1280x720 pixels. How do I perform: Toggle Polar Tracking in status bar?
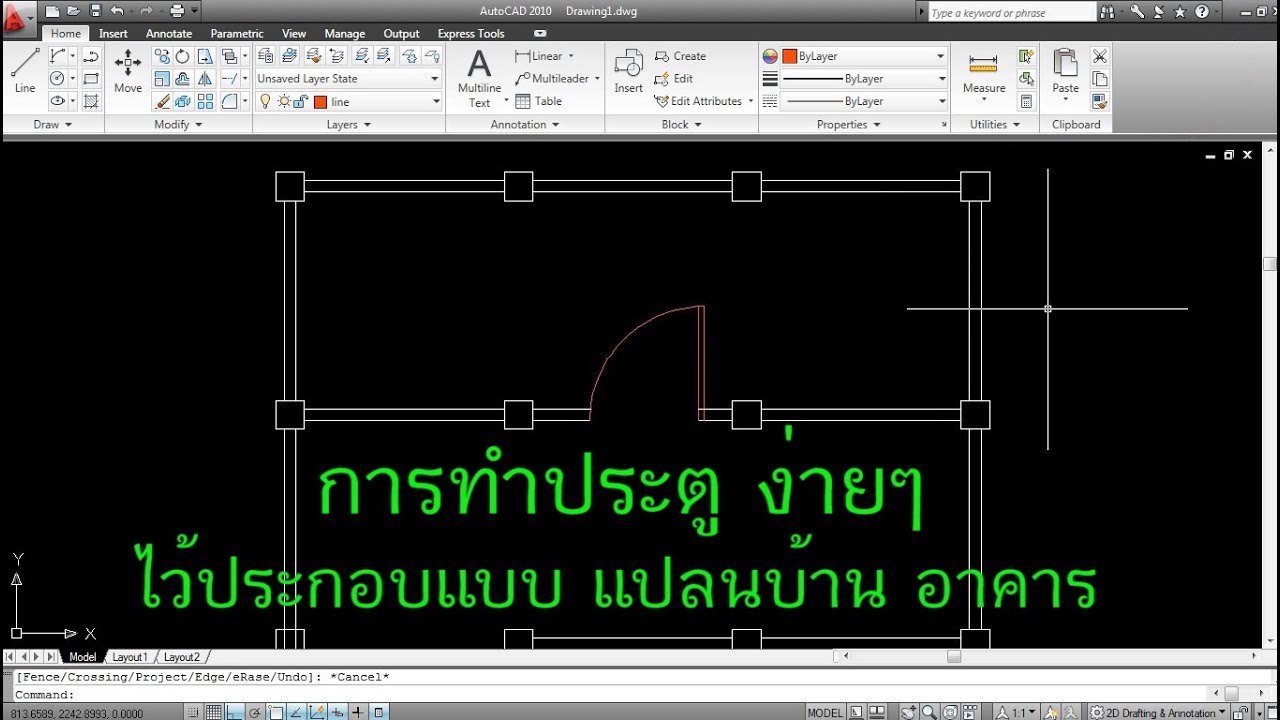pyautogui.click(x=255, y=713)
